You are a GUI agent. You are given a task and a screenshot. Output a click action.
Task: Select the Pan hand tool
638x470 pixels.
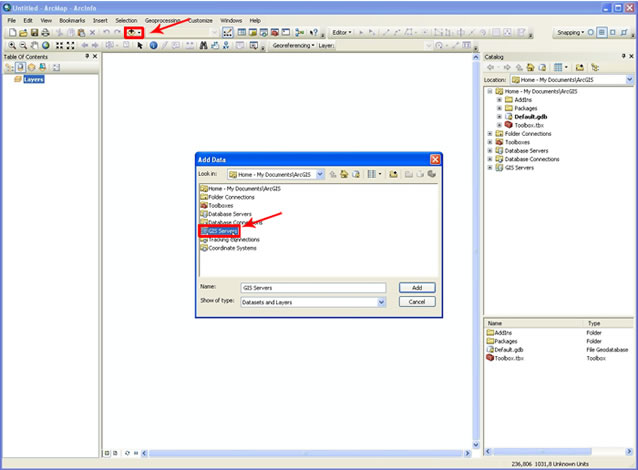coord(35,46)
